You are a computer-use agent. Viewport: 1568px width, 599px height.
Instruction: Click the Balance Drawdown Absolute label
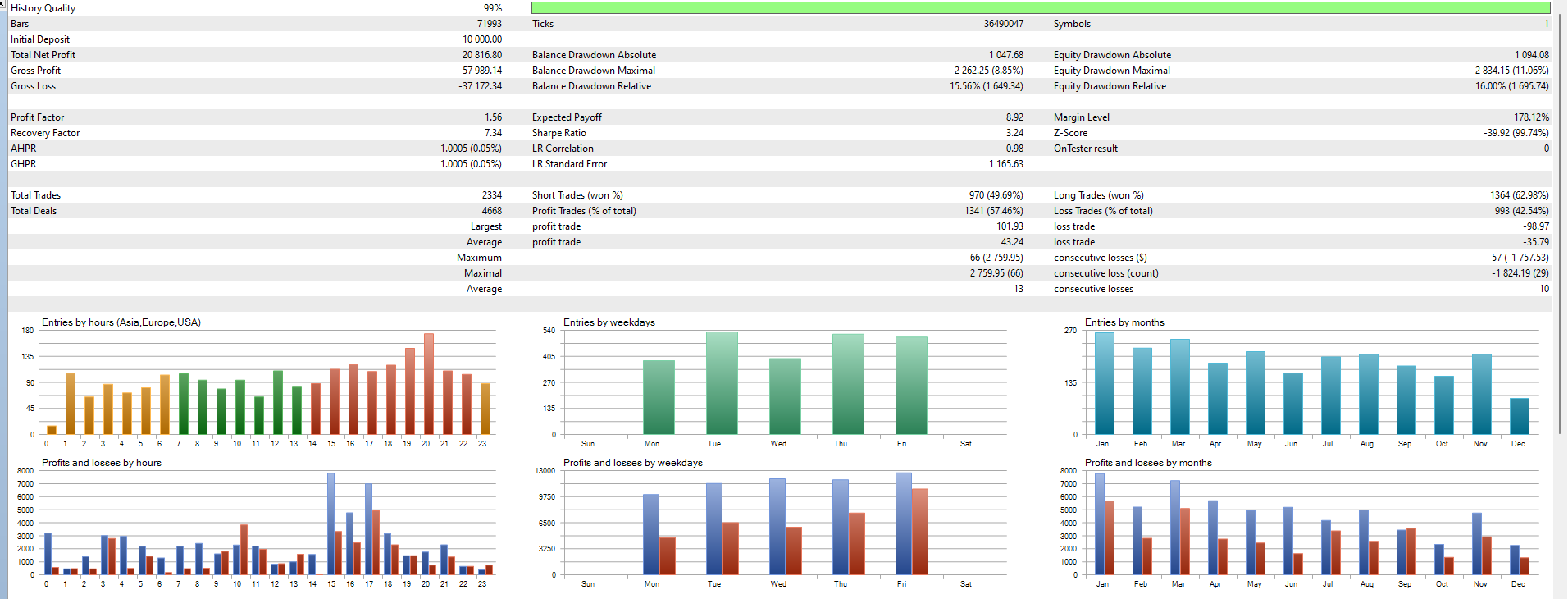point(594,55)
